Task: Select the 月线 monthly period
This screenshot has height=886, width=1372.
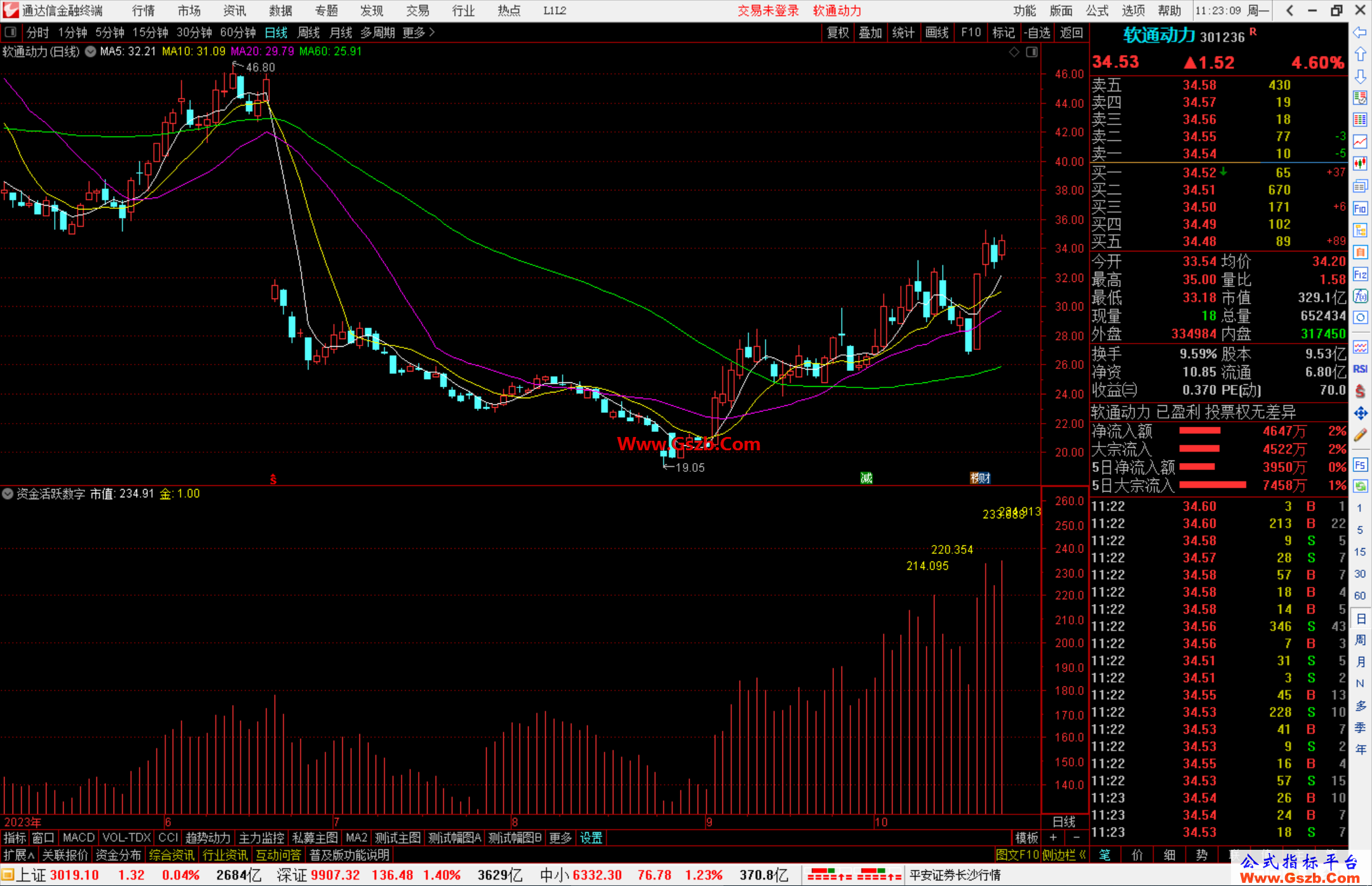Action: point(340,32)
